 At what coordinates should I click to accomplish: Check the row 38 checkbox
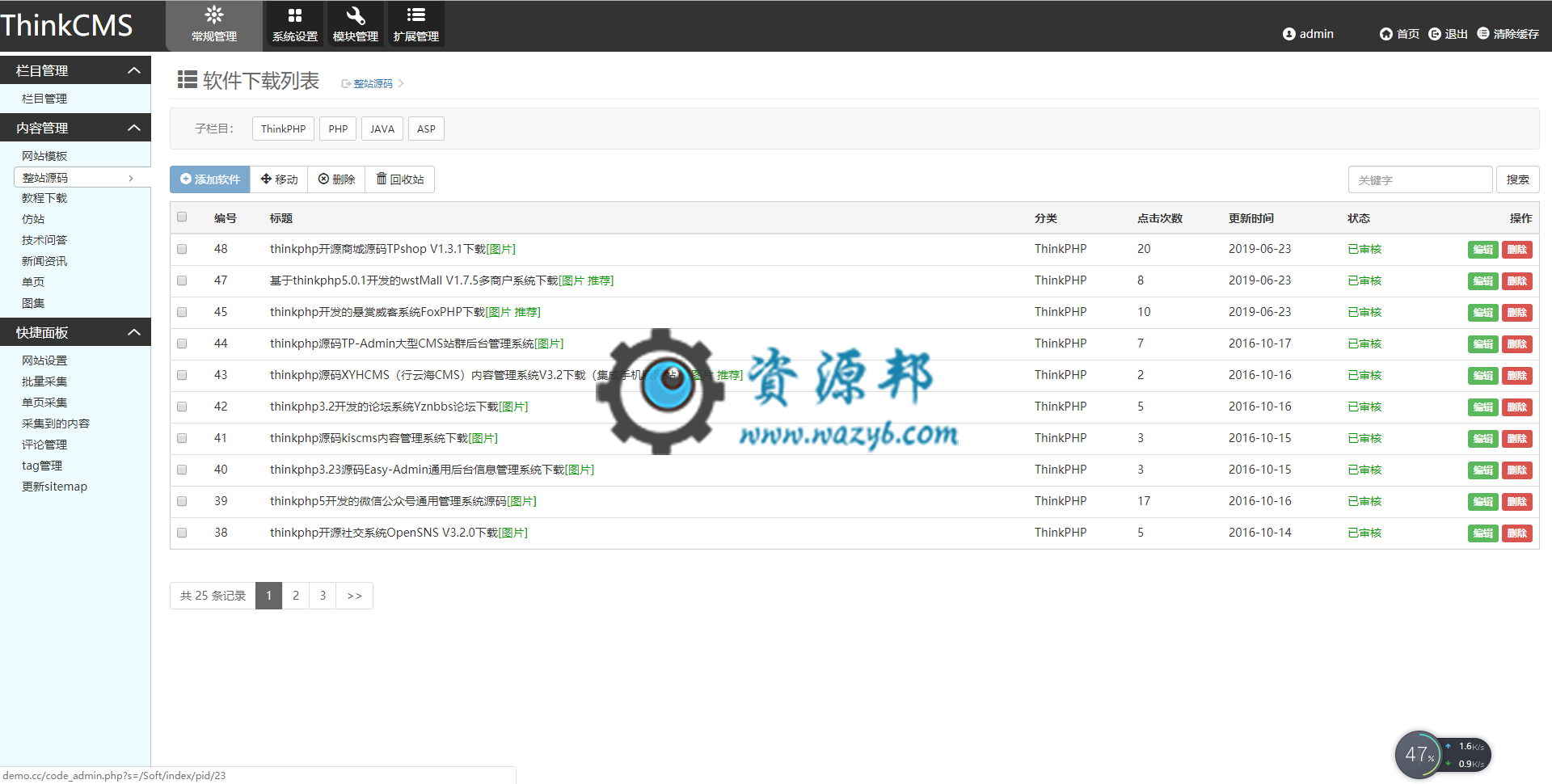(182, 533)
